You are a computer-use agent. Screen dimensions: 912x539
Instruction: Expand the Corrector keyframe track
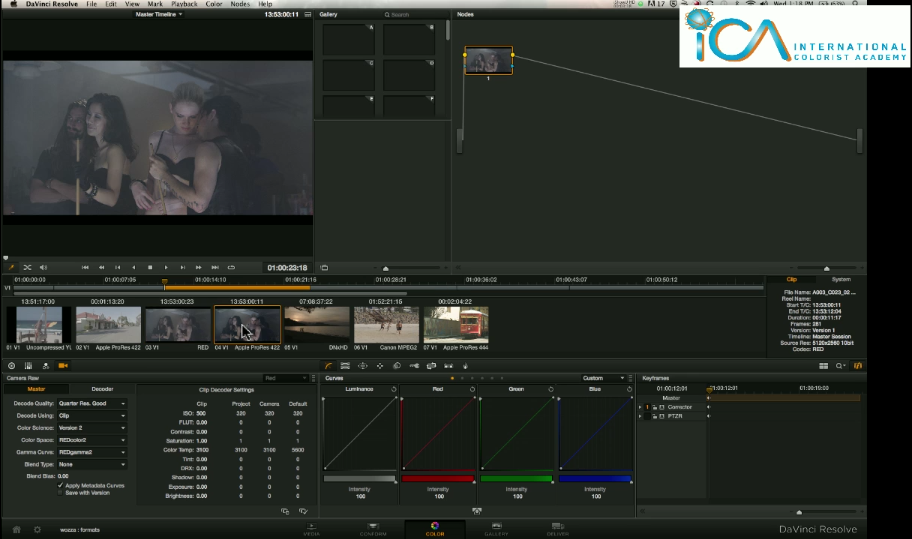640,407
